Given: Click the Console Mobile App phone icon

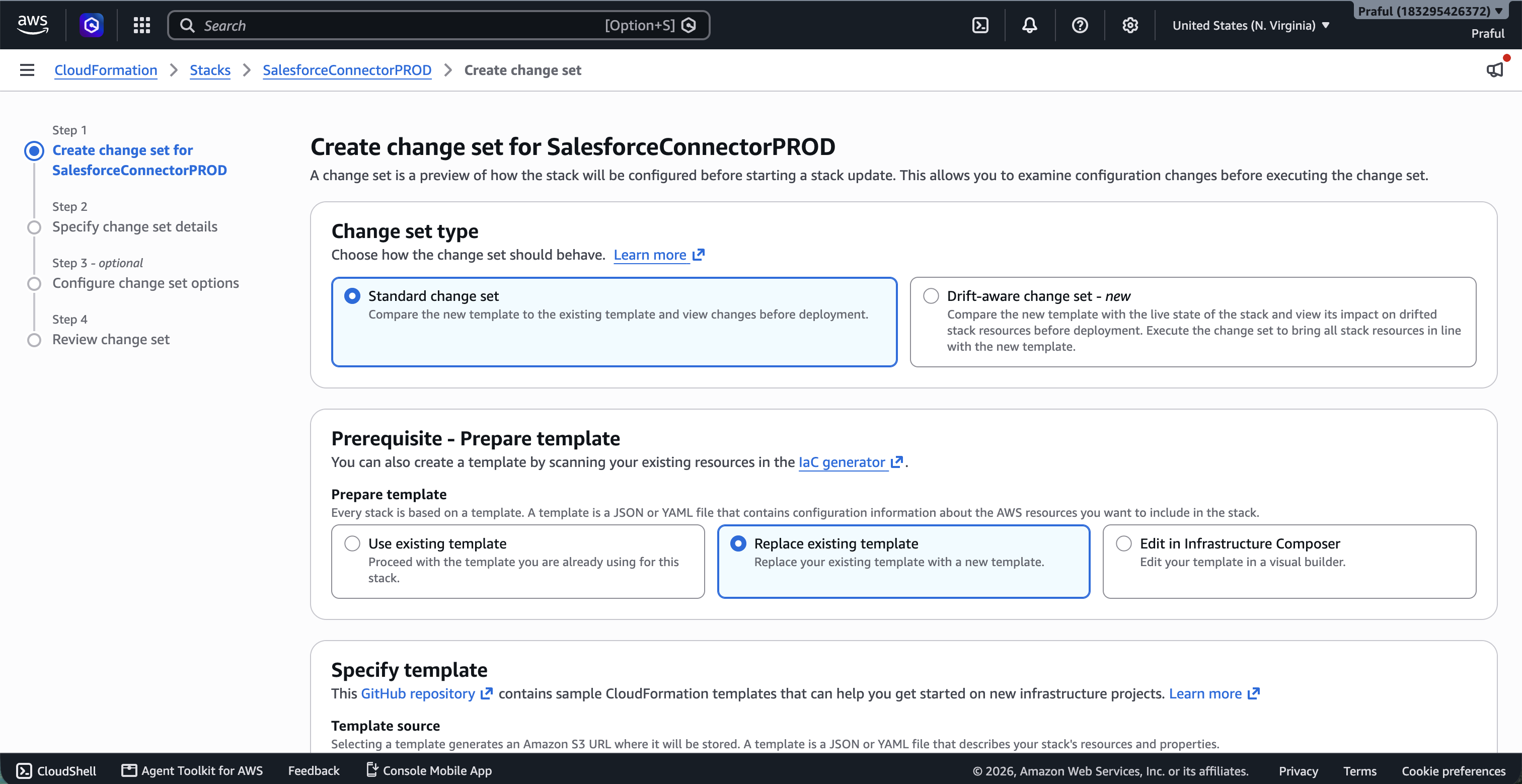Looking at the screenshot, I should point(371,769).
